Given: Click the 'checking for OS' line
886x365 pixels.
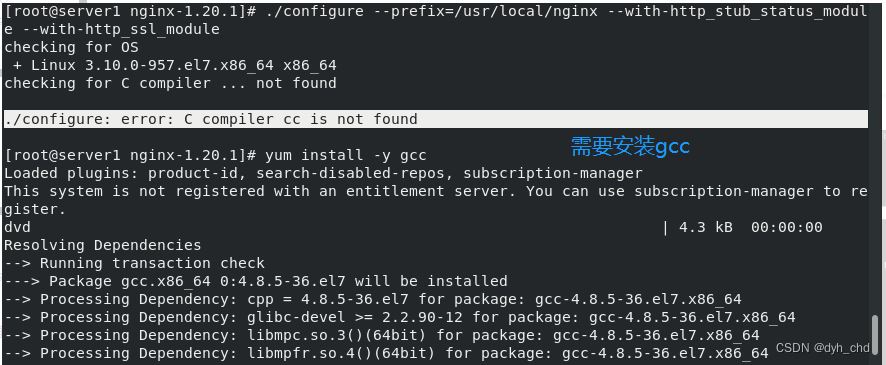Looking at the screenshot, I should click(x=71, y=47).
